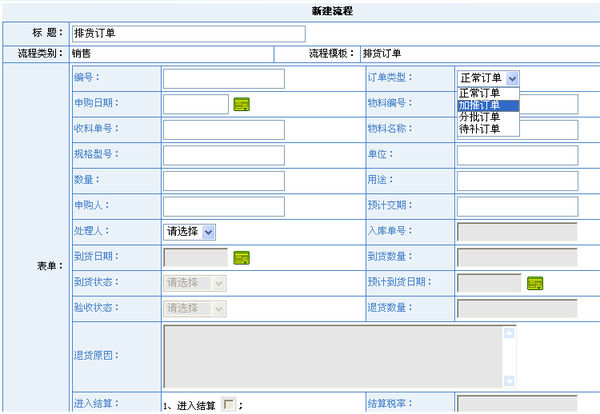Screen dimensions: 600x414
Task: Open calendar picker for 到货日期
Action: coord(241,258)
